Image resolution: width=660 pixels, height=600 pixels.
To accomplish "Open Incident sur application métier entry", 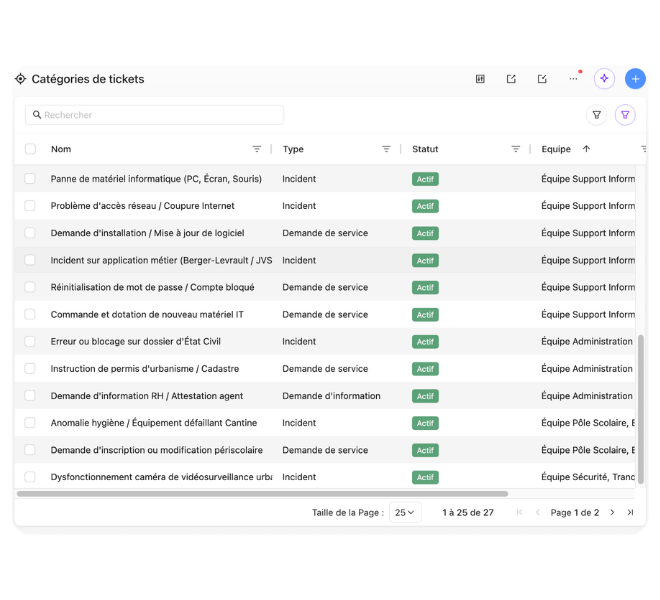I will point(161,260).
